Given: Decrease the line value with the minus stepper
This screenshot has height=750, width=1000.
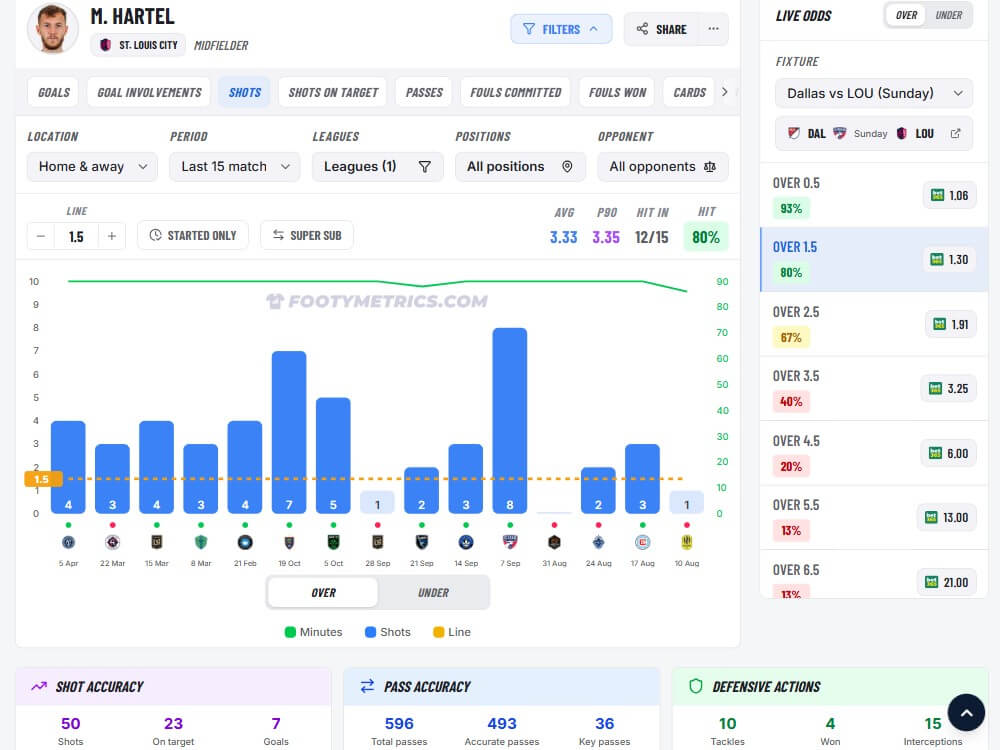Looking at the screenshot, I should [40, 236].
